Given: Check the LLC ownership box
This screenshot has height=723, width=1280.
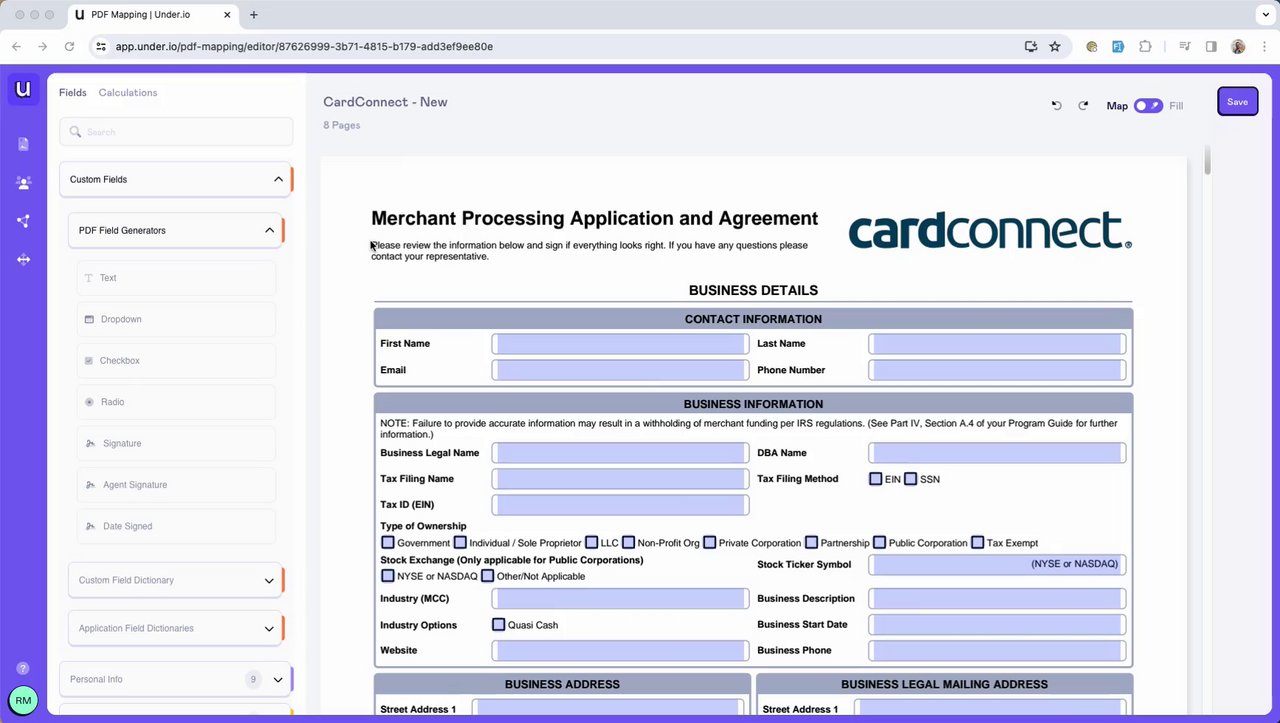Looking at the screenshot, I should click(591, 542).
